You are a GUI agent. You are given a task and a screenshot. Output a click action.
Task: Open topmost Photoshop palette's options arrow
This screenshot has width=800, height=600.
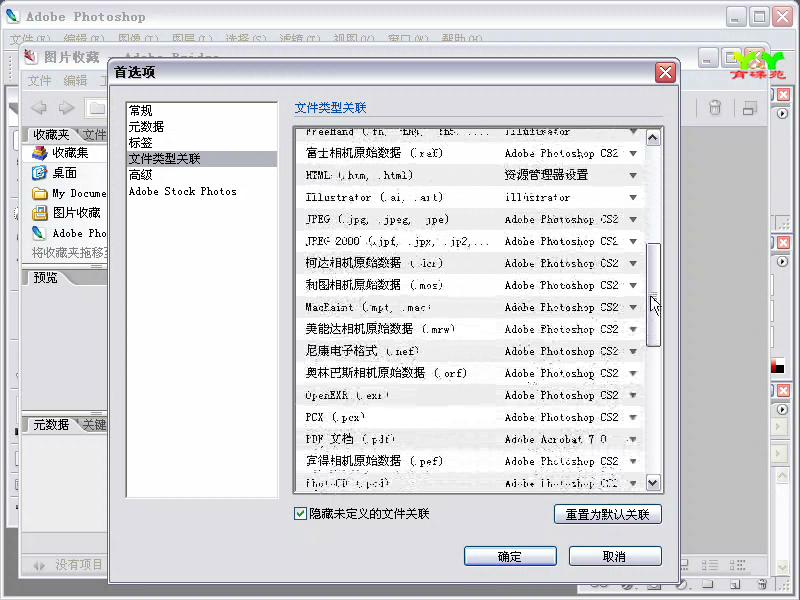[x=782, y=113]
